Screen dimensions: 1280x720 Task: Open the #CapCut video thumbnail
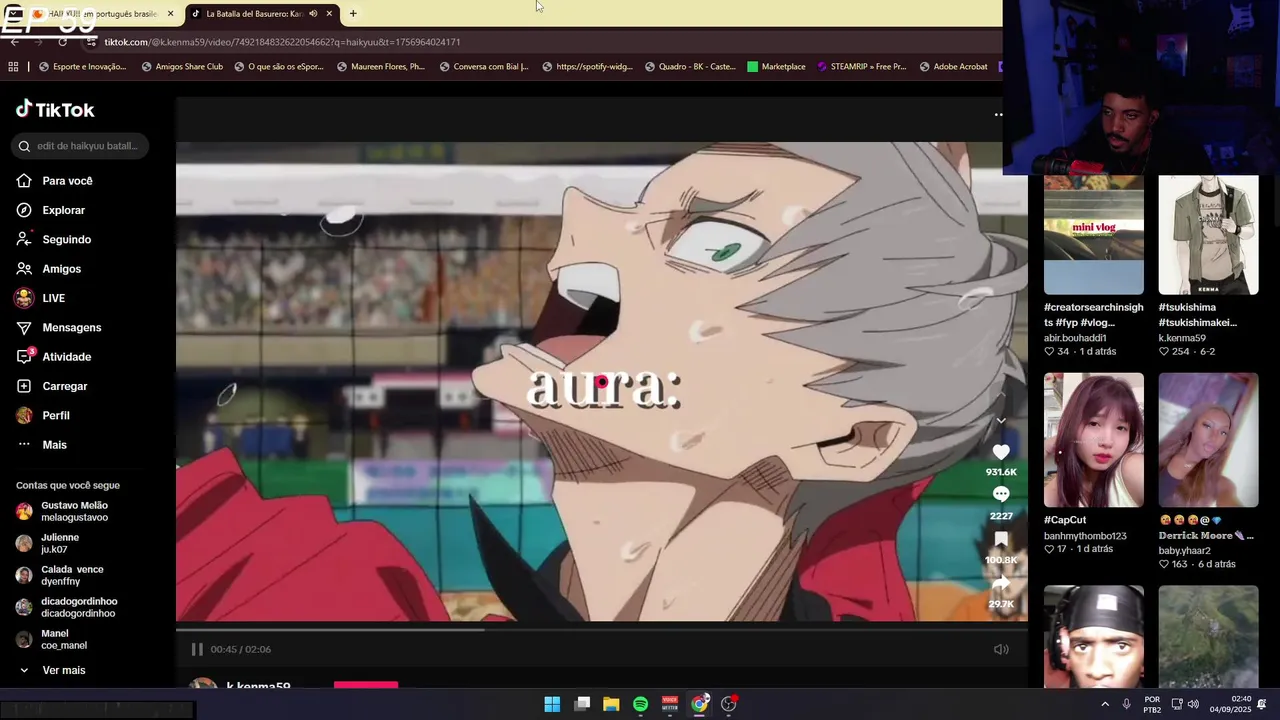[1094, 440]
